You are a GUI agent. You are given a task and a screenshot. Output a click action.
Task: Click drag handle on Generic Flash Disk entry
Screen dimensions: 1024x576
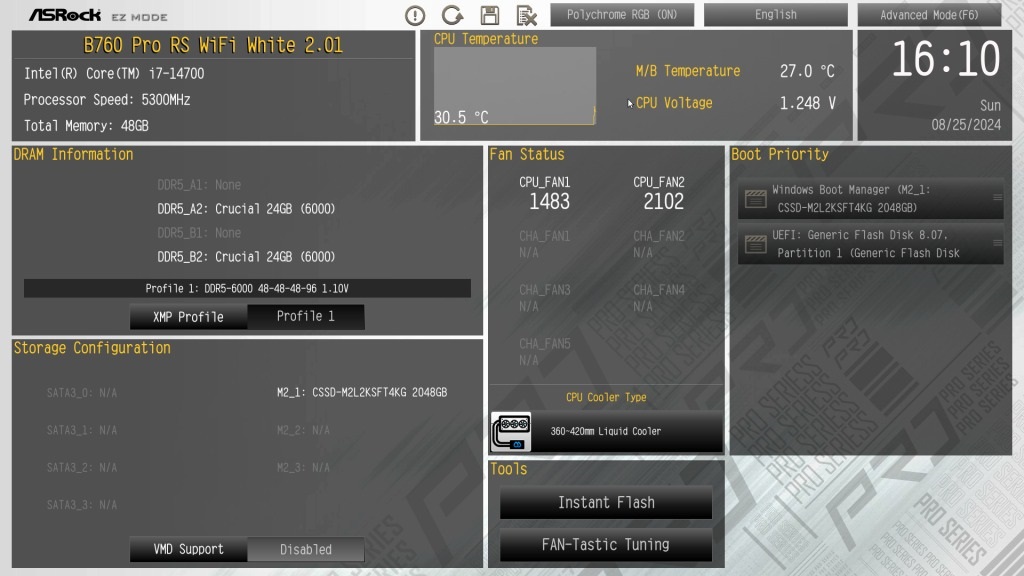[x=997, y=242]
